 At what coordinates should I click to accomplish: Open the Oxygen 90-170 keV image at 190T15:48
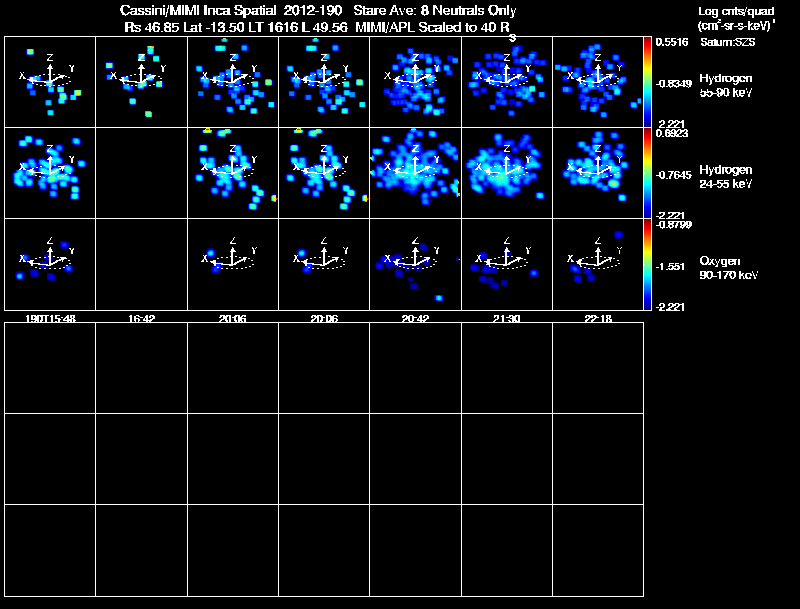pyautogui.click(x=50, y=264)
